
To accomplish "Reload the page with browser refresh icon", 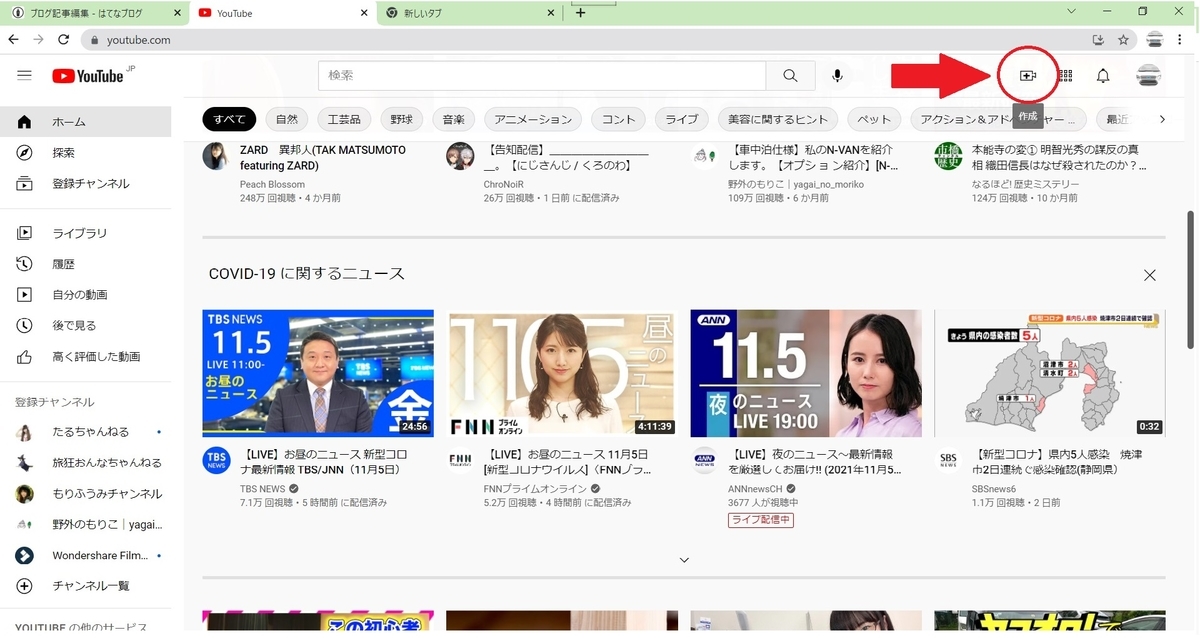I will coord(64,40).
